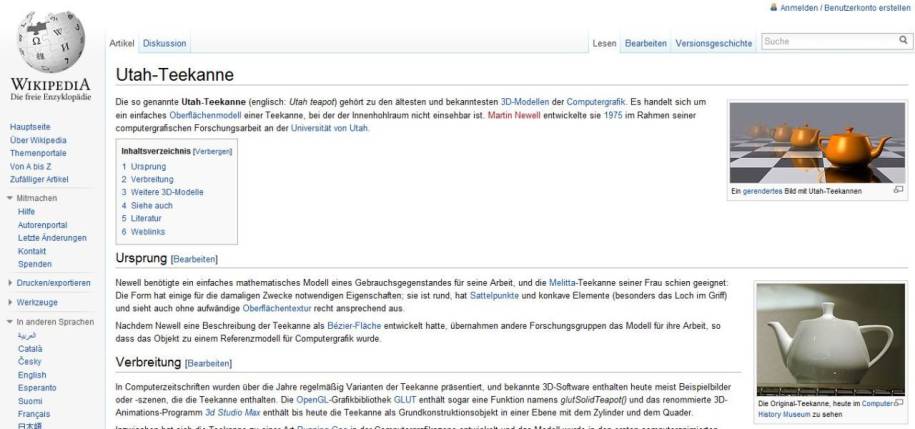The height and width of the screenshot is (429, 915).
Task: Follow the 3D-Modellen link
Action: pos(525,102)
